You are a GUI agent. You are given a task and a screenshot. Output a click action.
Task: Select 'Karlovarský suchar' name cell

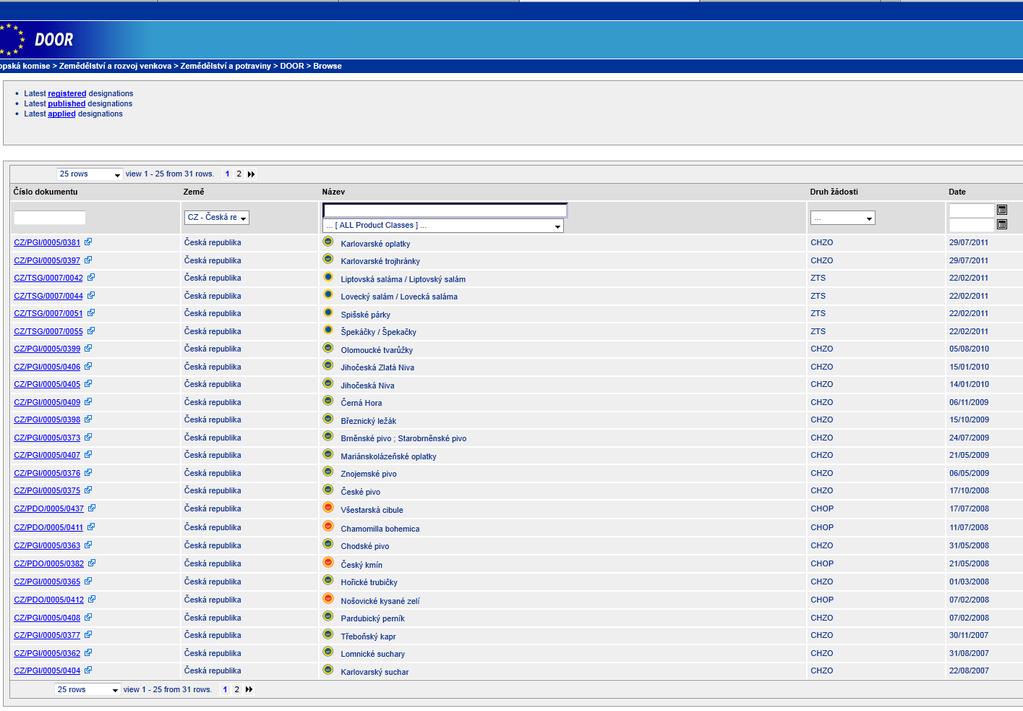tap(374, 672)
